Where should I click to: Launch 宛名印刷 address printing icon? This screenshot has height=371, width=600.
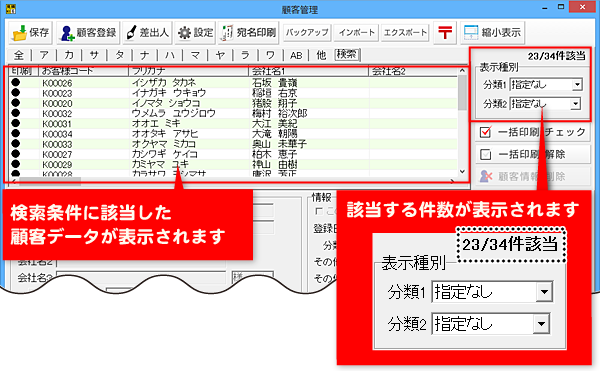click(x=227, y=33)
